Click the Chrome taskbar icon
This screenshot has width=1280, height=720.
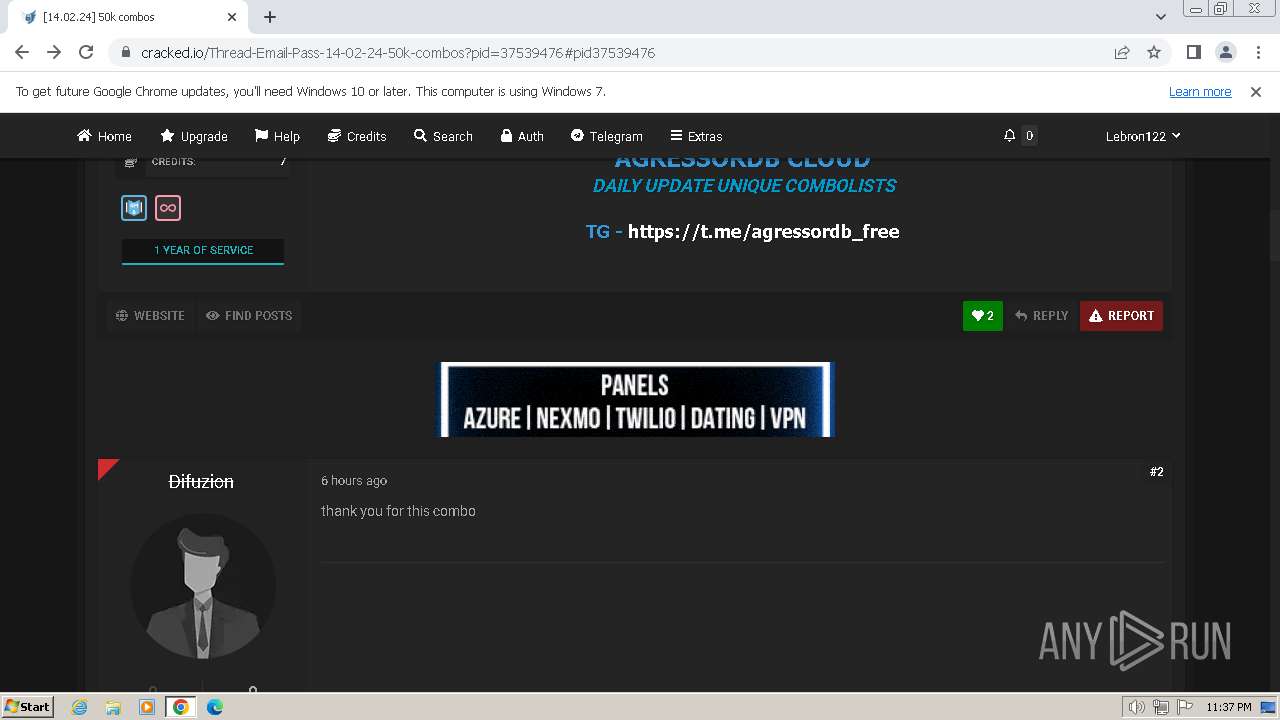coord(181,707)
